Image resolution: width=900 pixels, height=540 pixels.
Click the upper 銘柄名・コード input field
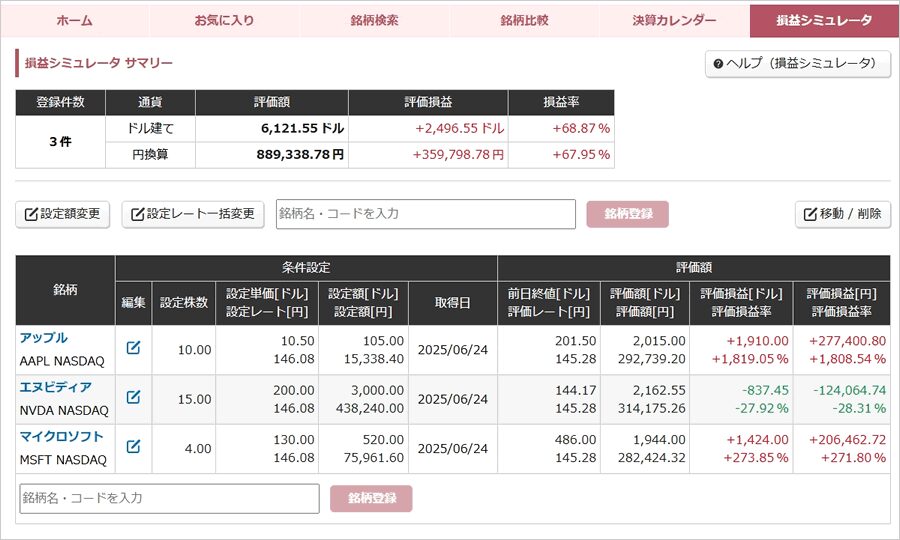(426, 214)
